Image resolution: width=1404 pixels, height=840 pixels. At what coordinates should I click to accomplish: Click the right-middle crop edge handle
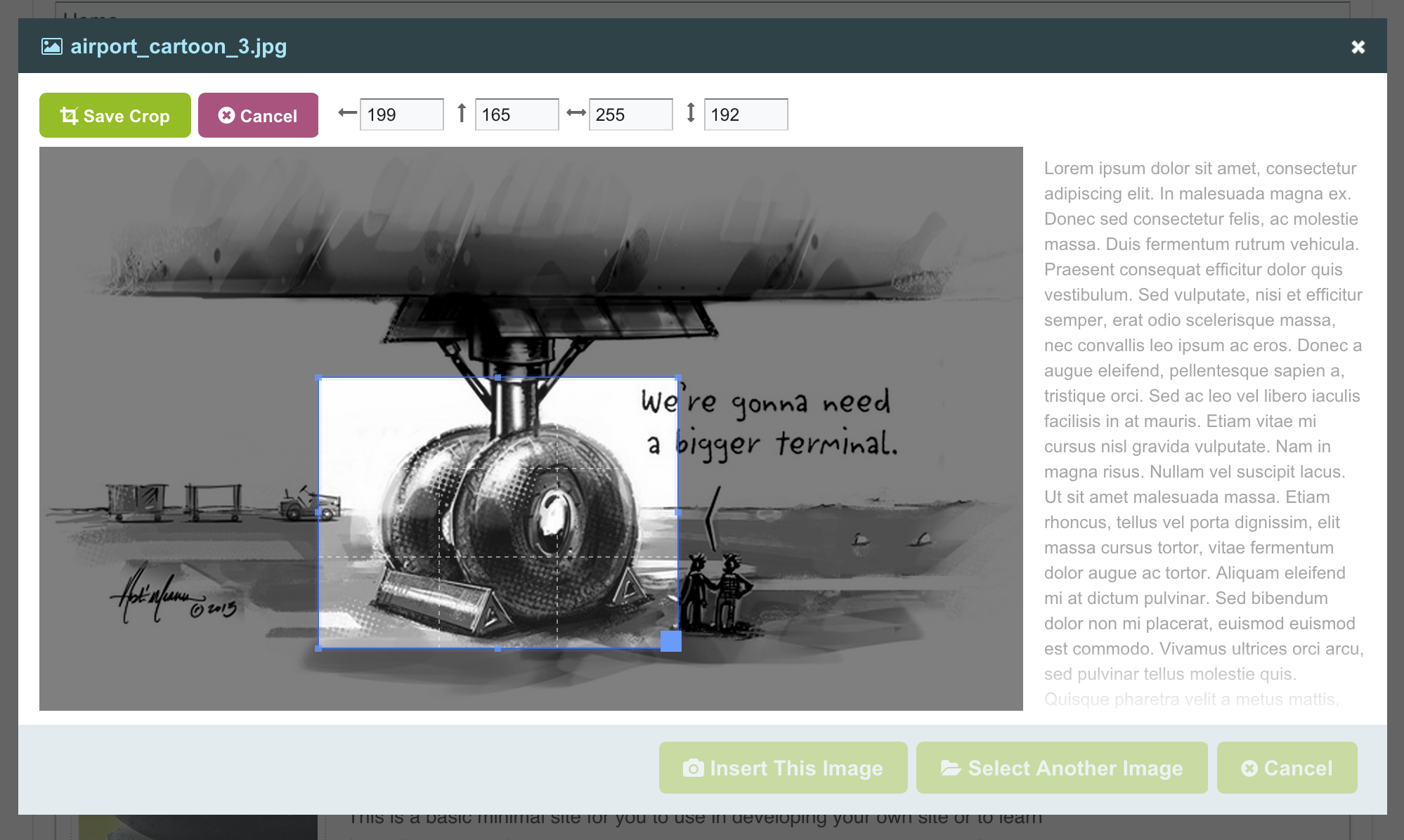678,513
